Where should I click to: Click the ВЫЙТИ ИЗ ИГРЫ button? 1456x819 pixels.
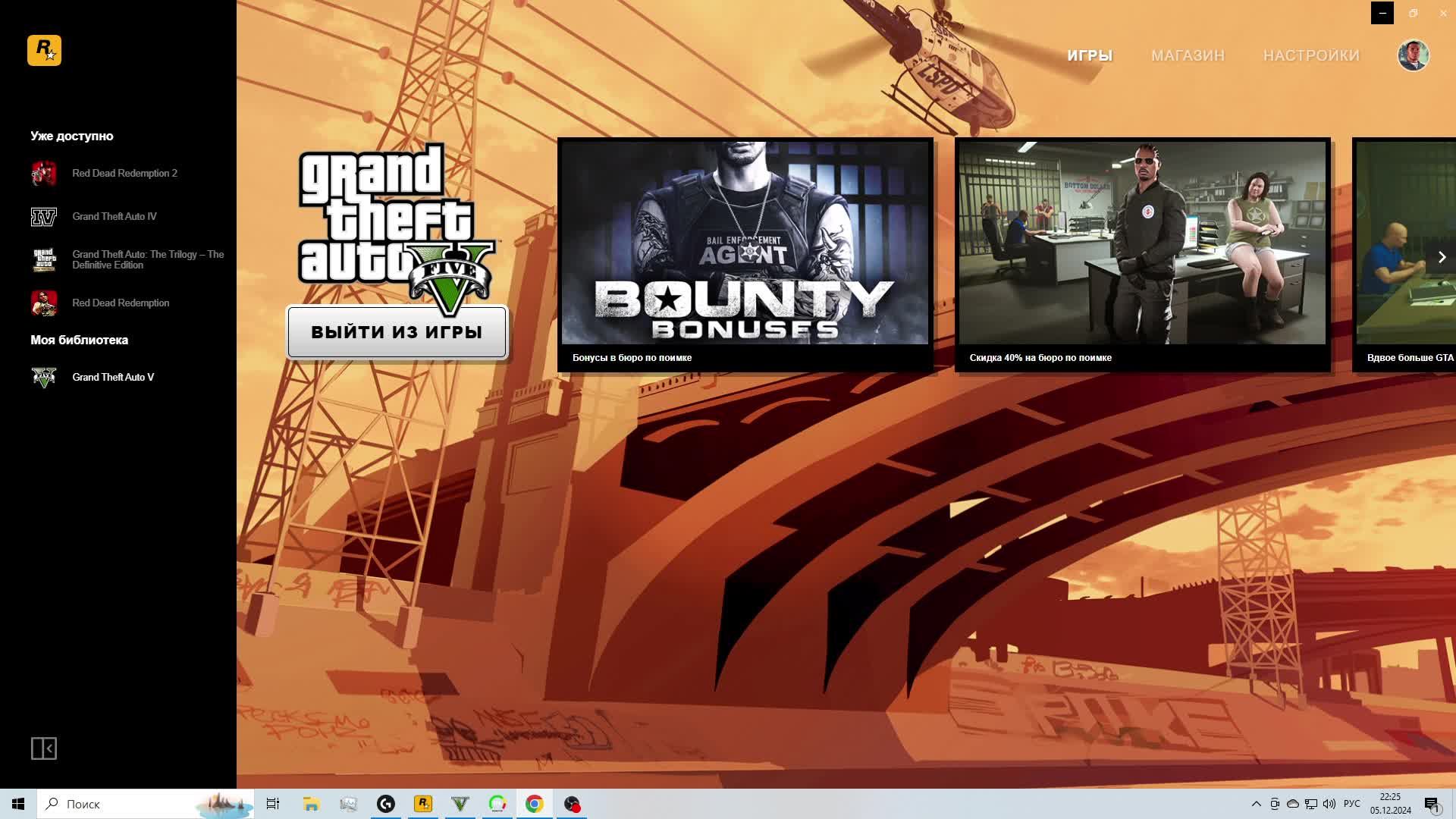(397, 332)
